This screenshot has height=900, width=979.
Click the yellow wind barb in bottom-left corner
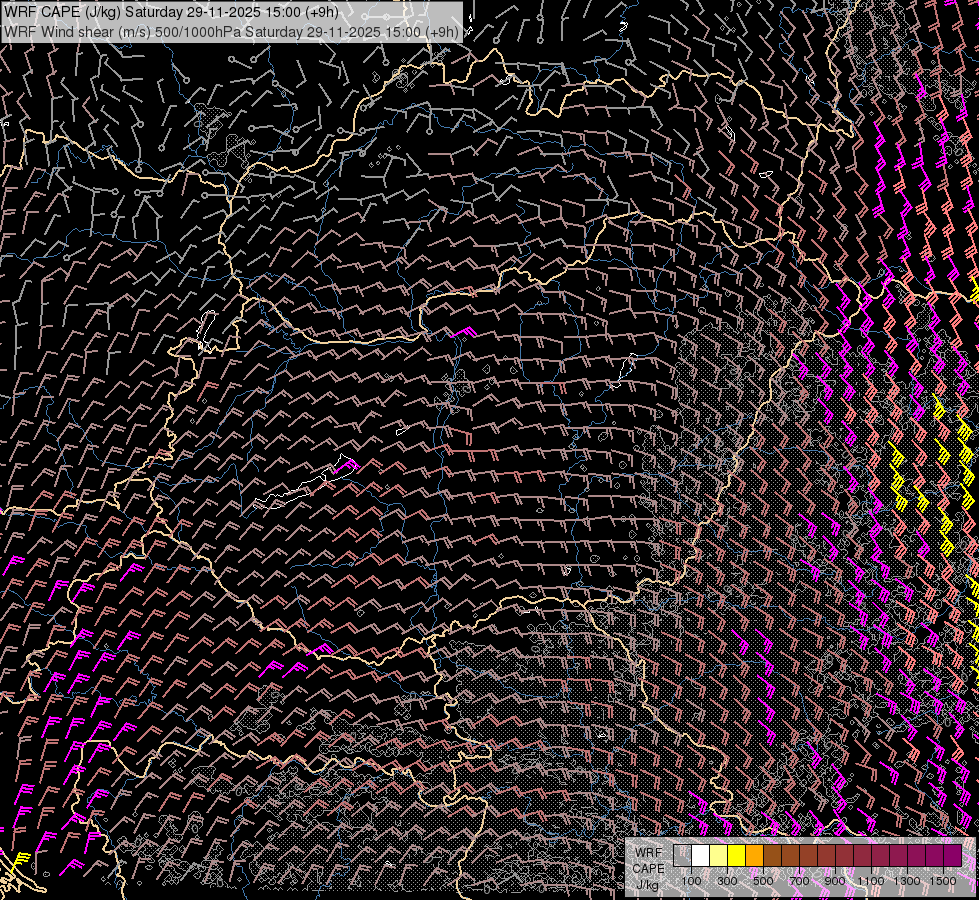[x=20, y=860]
